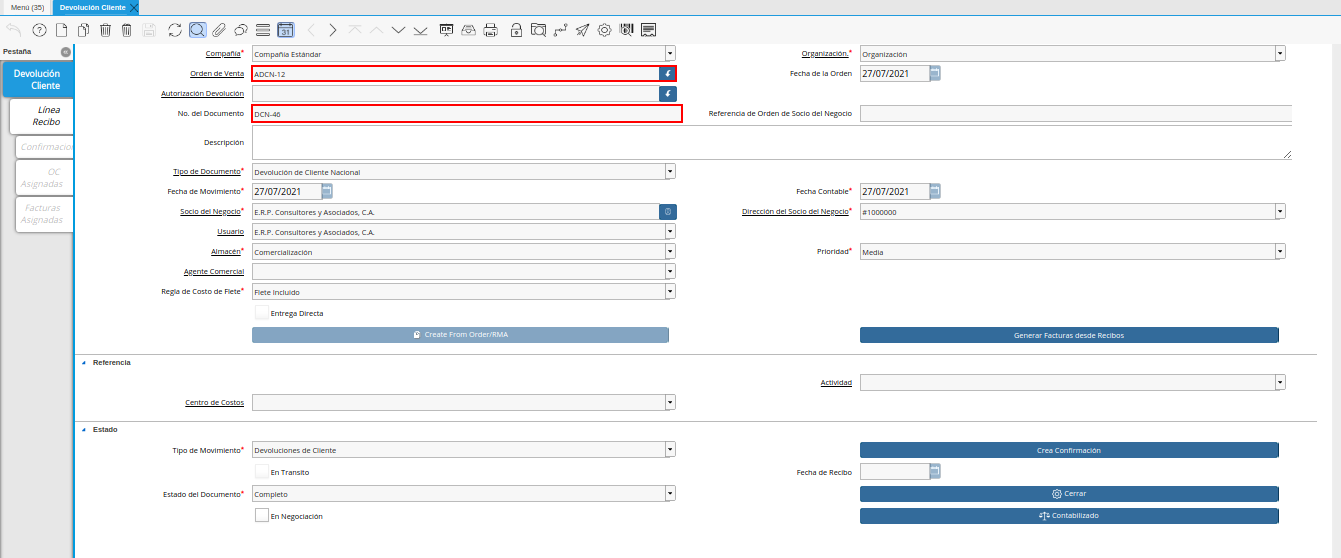Go to next record arrow
The height and width of the screenshot is (558, 1341).
pyautogui.click(x=333, y=30)
